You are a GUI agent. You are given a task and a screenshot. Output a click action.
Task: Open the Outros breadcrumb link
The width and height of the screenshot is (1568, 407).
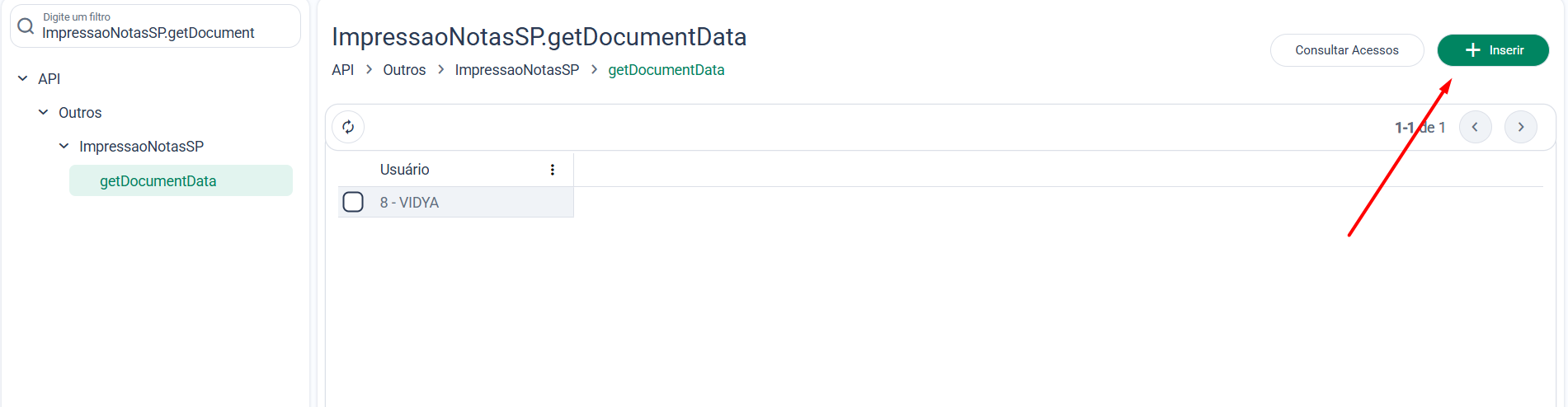(x=404, y=70)
